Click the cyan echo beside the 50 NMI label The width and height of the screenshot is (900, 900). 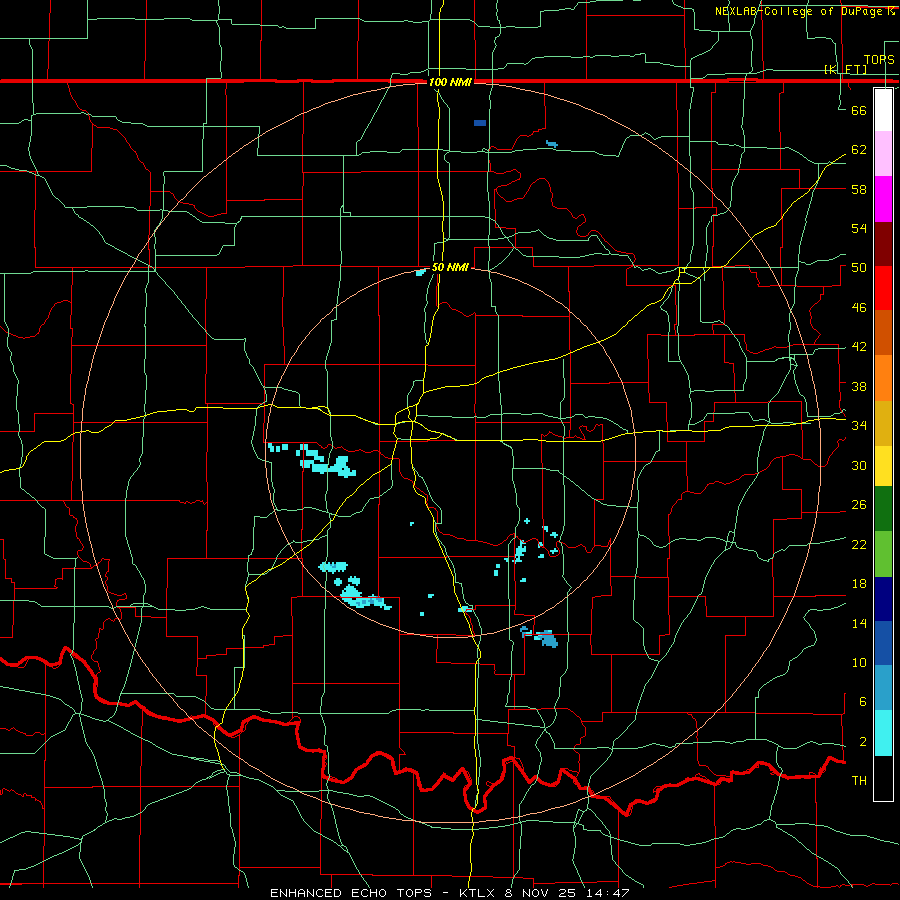(421, 272)
